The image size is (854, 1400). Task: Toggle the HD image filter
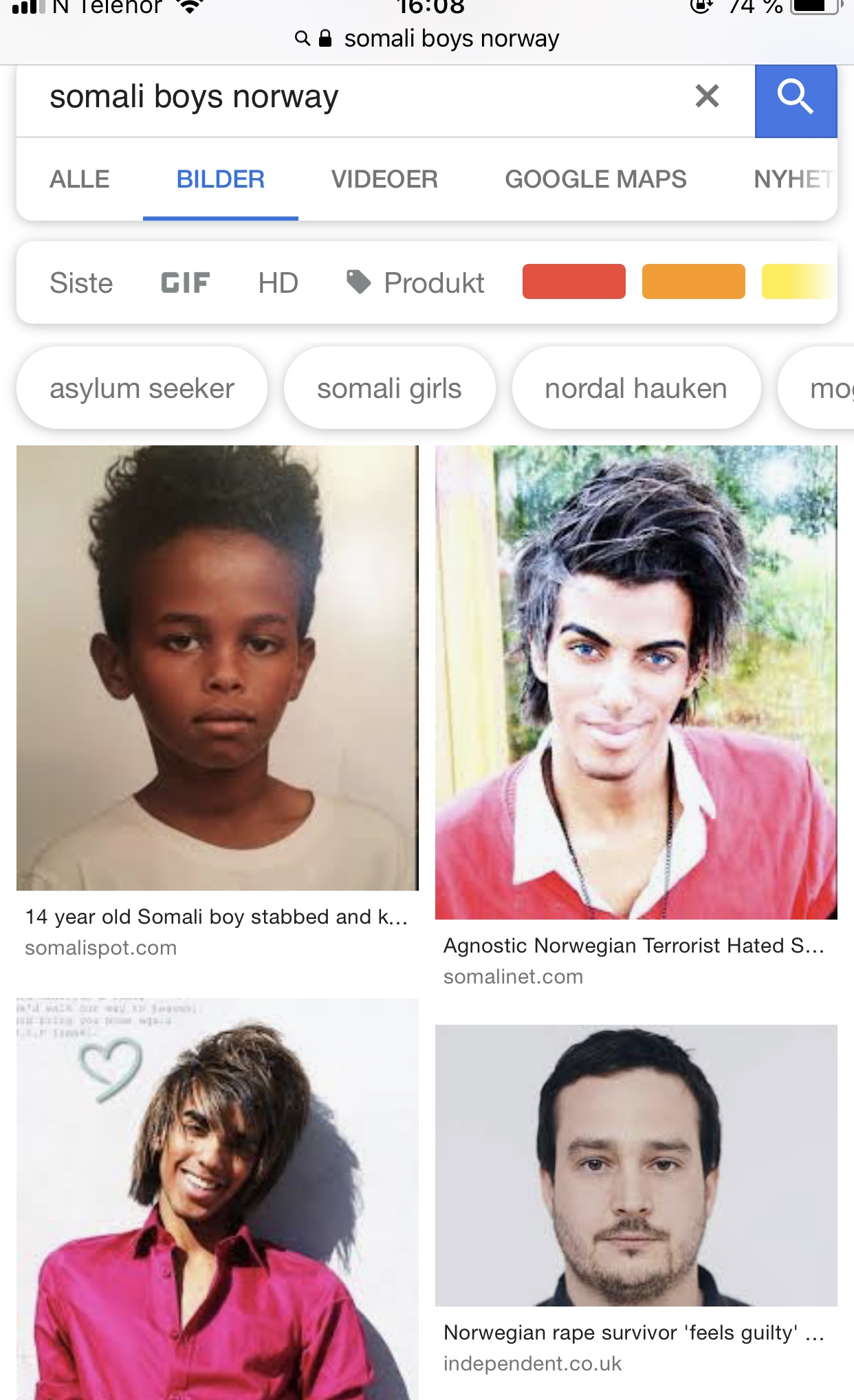click(x=278, y=282)
